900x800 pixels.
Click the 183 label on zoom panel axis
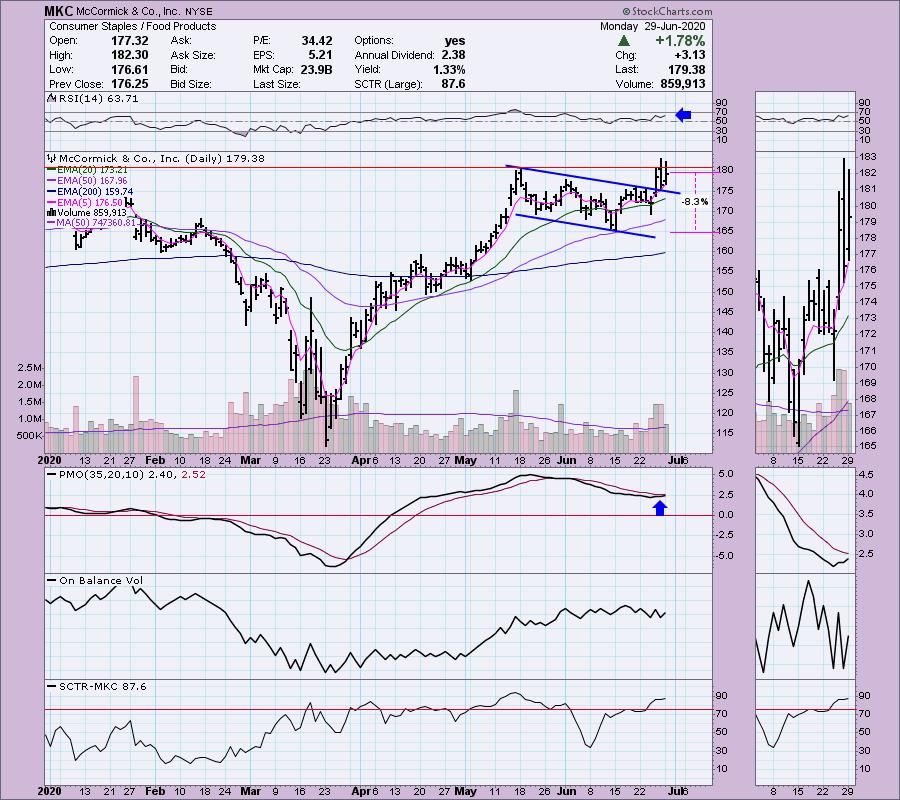click(x=868, y=157)
